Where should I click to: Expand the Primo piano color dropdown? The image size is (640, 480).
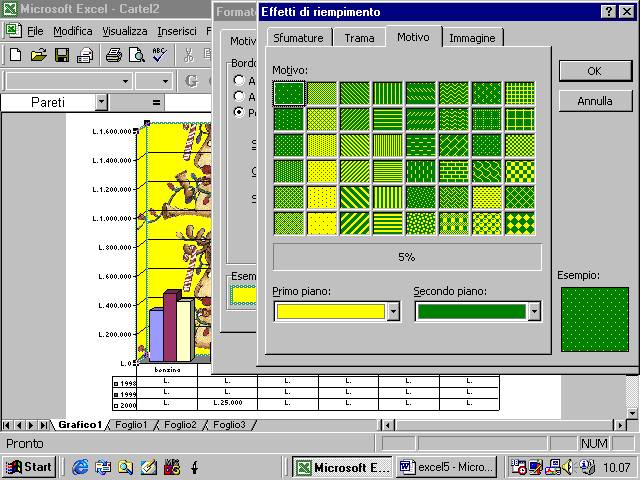pos(393,312)
